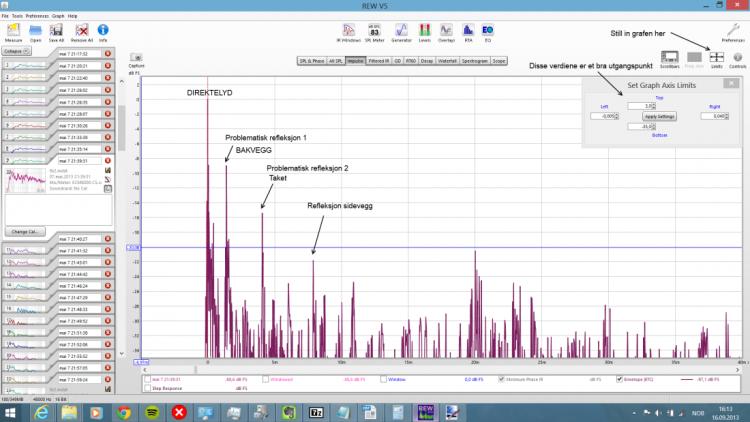Open the Limits graph control
Screen dimensions: 750x422
716,58
